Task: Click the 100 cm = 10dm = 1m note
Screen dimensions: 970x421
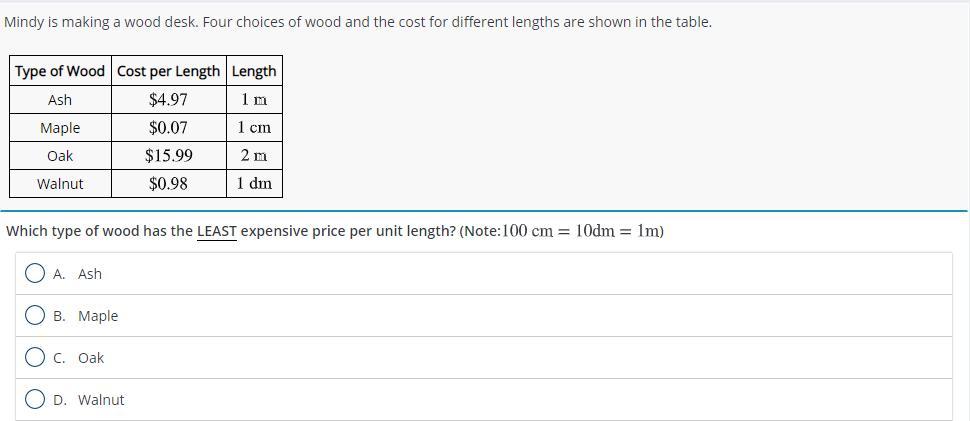Action: pyautogui.click(x=580, y=231)
